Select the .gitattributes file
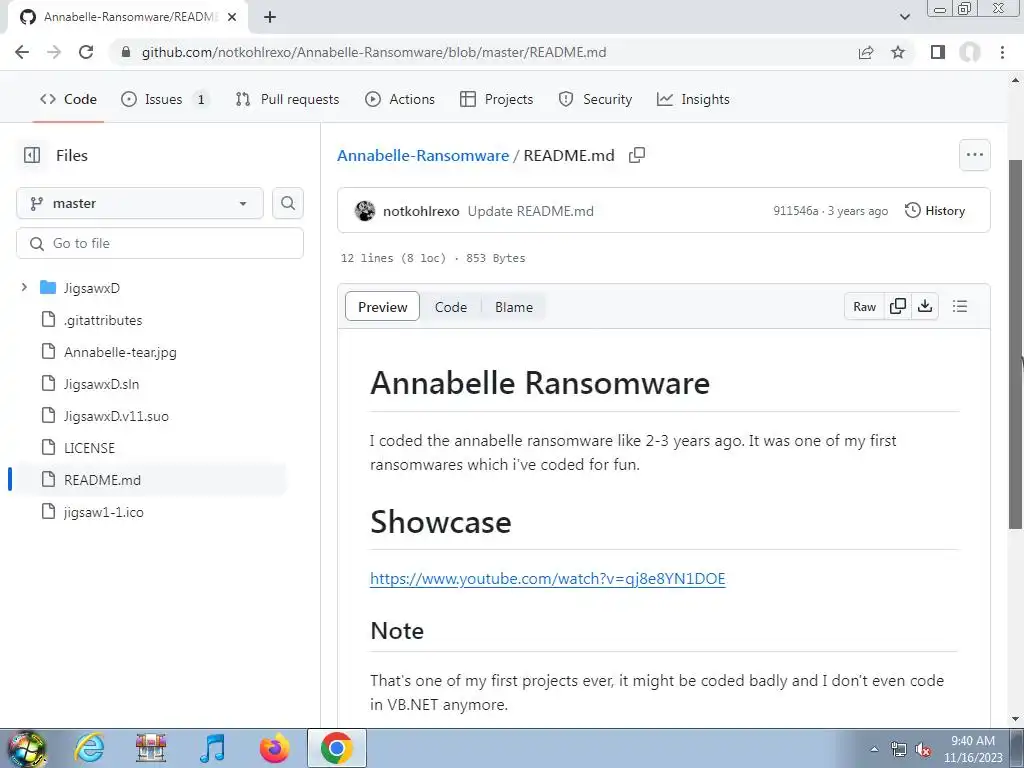The height and width of the screenshot is (768, 1024). point(103,320)
